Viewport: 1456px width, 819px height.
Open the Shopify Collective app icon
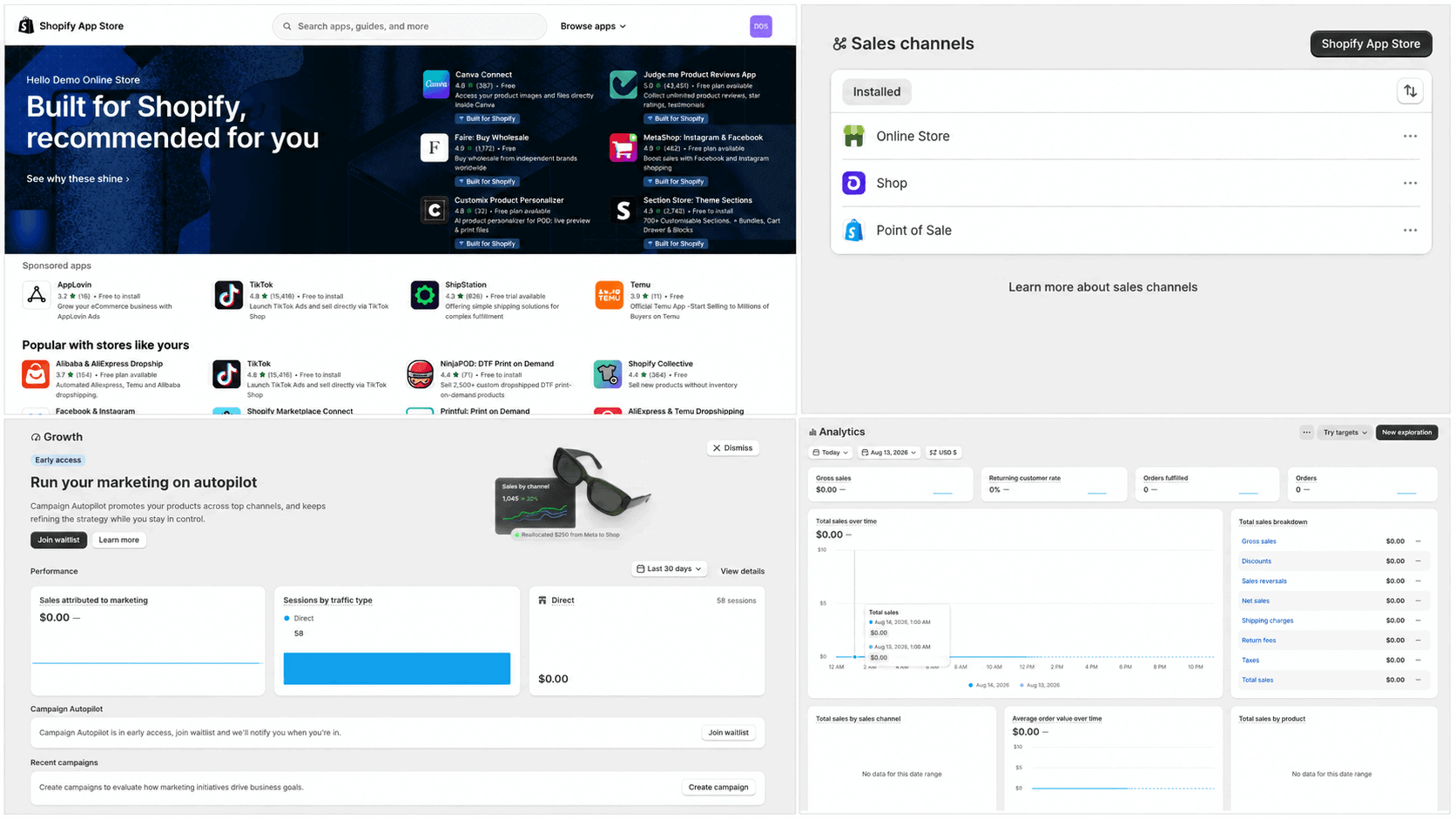tap(608, 374)
